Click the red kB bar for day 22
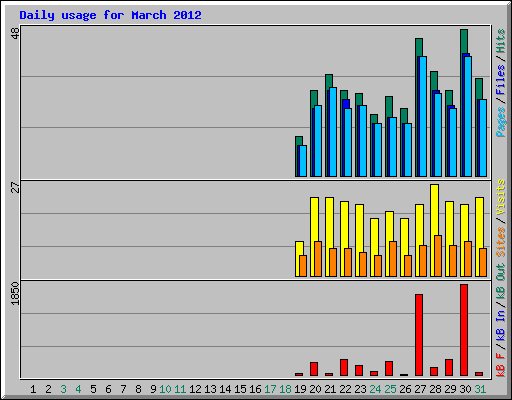 click(x=344, y=368)
